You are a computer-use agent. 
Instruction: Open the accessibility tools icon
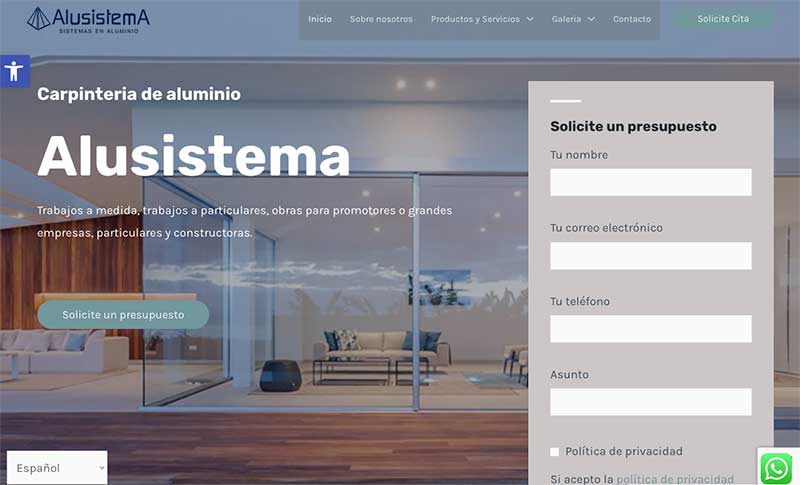pyautogui.click(x=15, y=71)
